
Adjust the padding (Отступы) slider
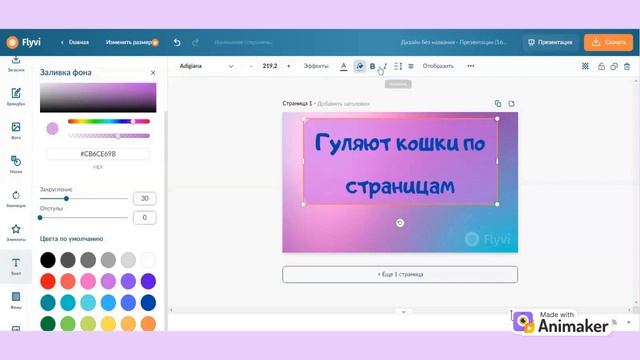click(84, 218)
